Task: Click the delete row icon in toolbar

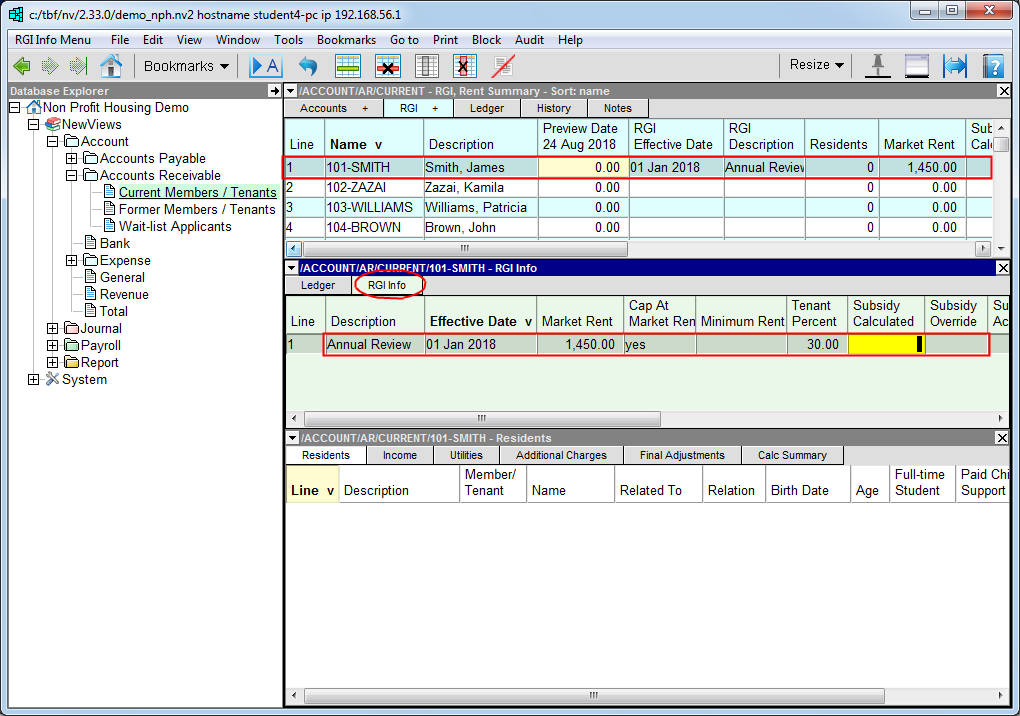Action: pyautogui.click(x=388, y=66)
